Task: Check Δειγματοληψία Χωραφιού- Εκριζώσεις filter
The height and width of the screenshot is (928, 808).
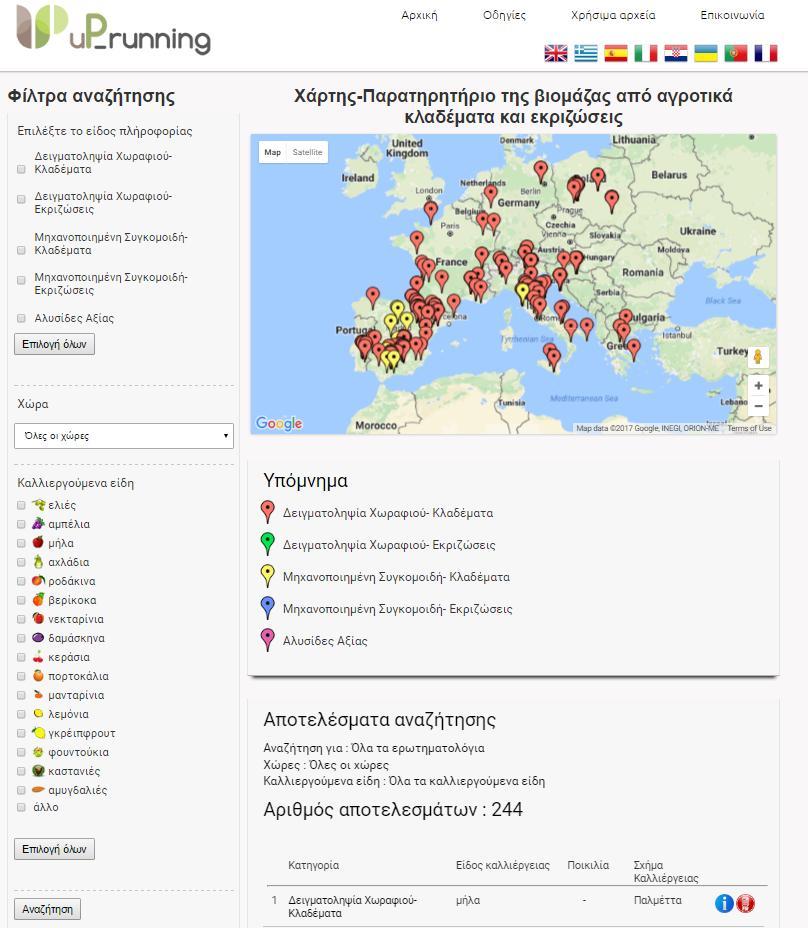Action: click(21, 199)
